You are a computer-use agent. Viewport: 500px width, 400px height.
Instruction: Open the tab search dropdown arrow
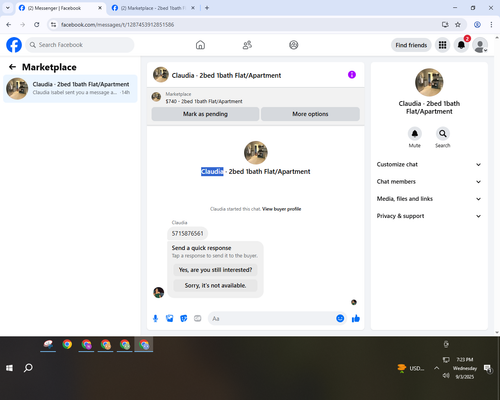8,8
